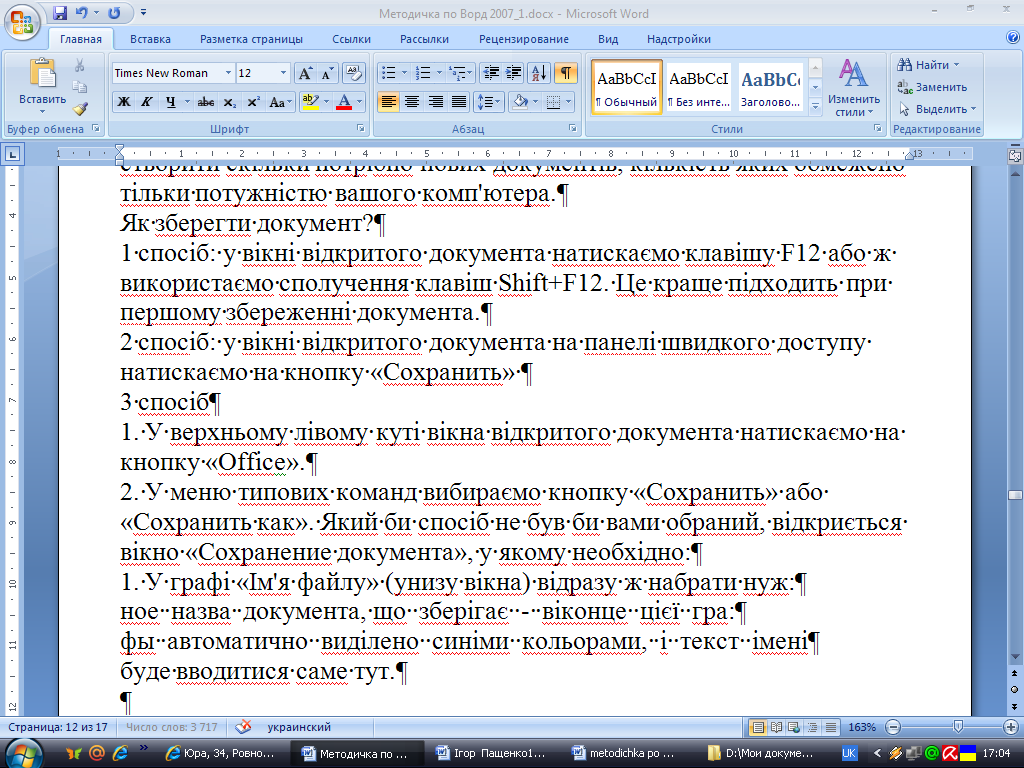This screenshot has width=1024, height=768.
Task: Open Изменить стили menu
Action: coord(854,88)
